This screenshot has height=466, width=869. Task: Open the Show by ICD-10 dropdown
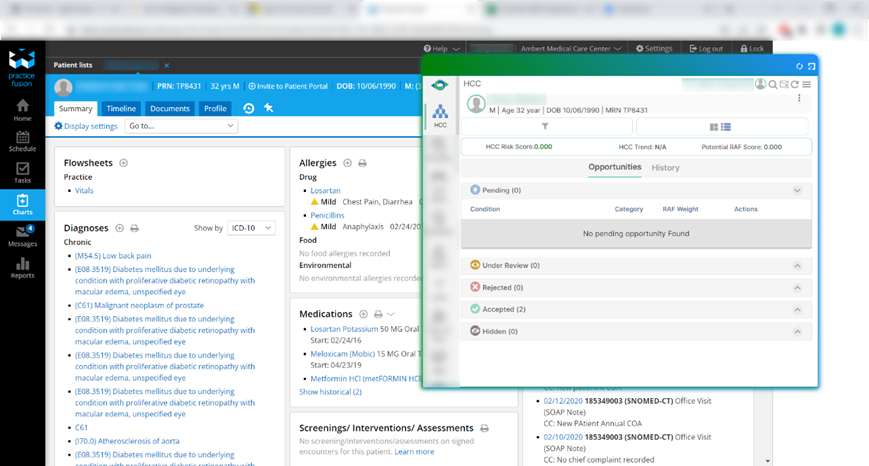click(x=251, y=228)
